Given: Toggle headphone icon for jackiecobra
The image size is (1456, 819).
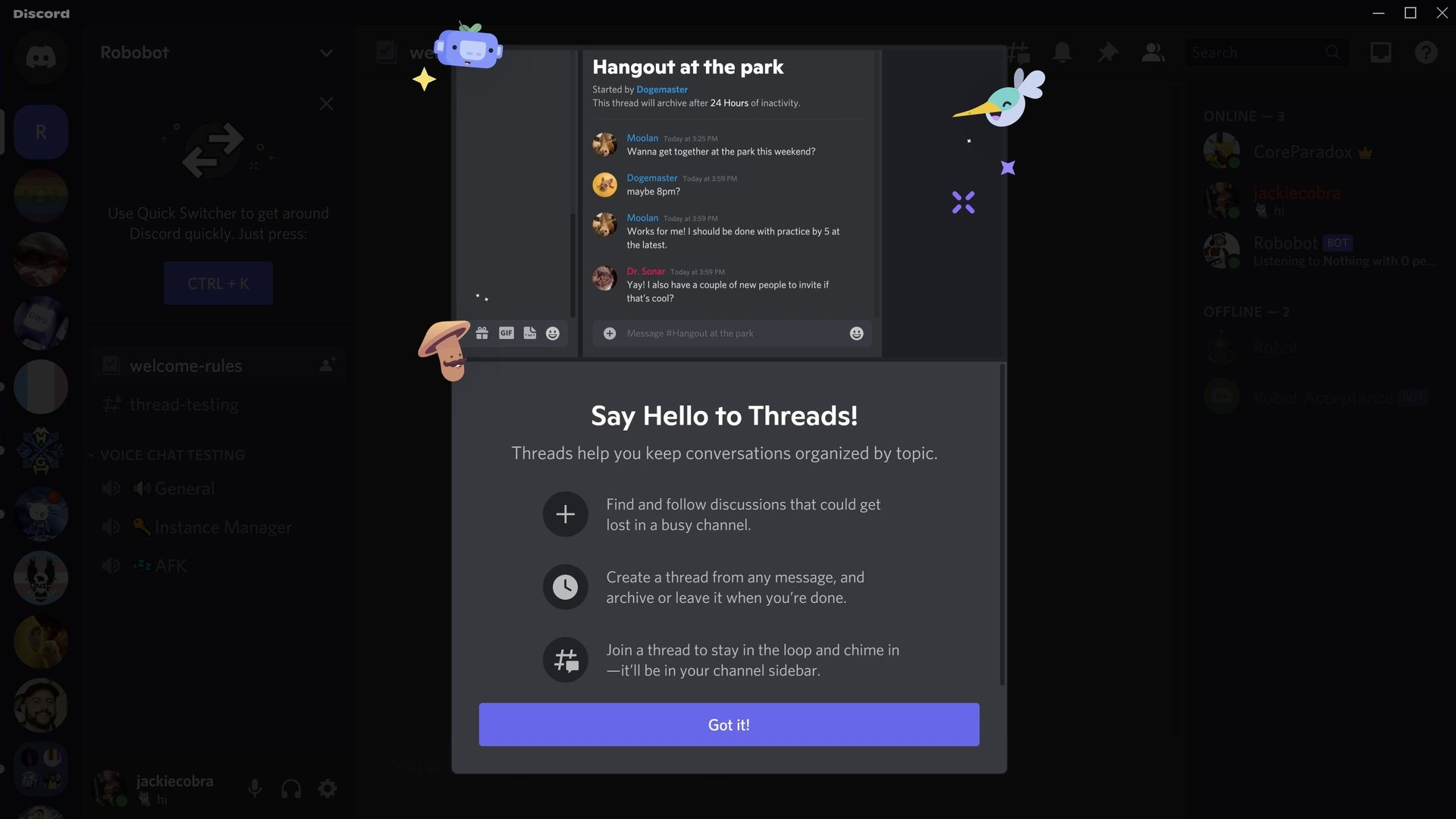Looking at the screenshot, I should tap(291, 790).
